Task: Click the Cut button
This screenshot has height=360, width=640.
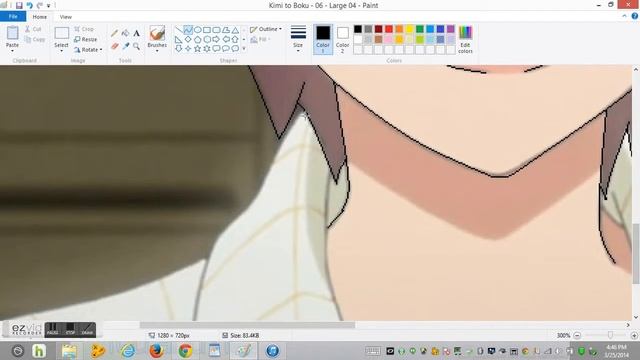Action: tap(33, 29)
